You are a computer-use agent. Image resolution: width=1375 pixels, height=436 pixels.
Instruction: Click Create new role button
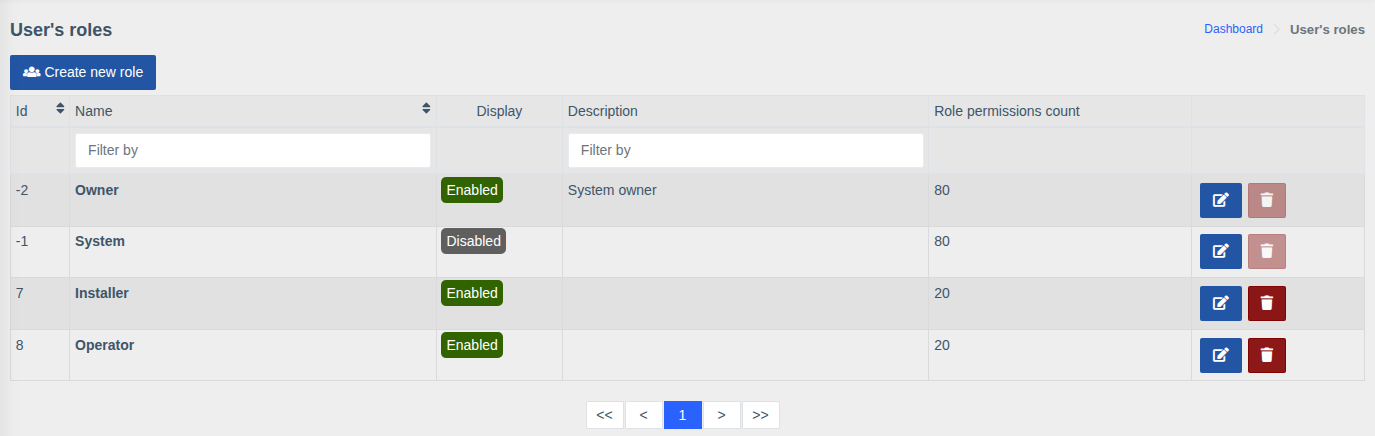(83, 72)
